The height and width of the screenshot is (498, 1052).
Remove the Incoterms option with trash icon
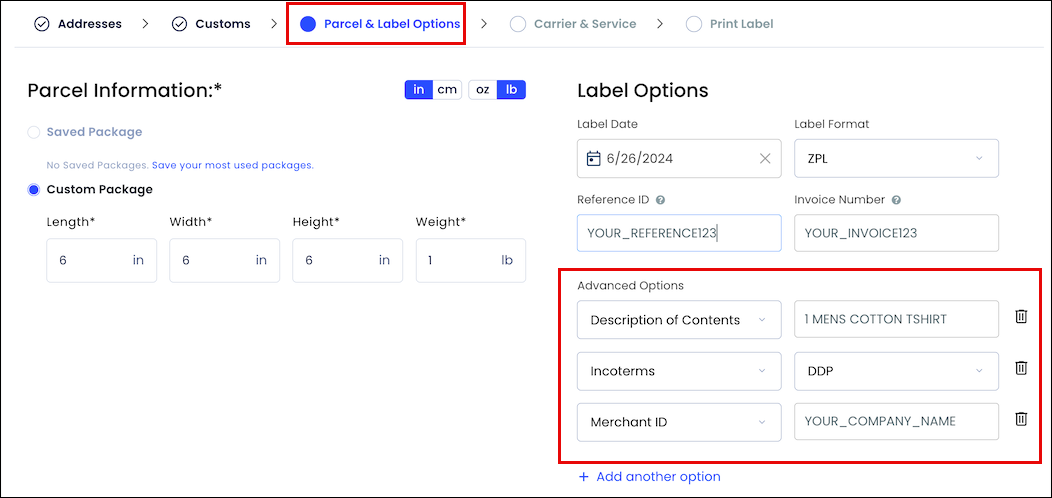pos(1020,368)
